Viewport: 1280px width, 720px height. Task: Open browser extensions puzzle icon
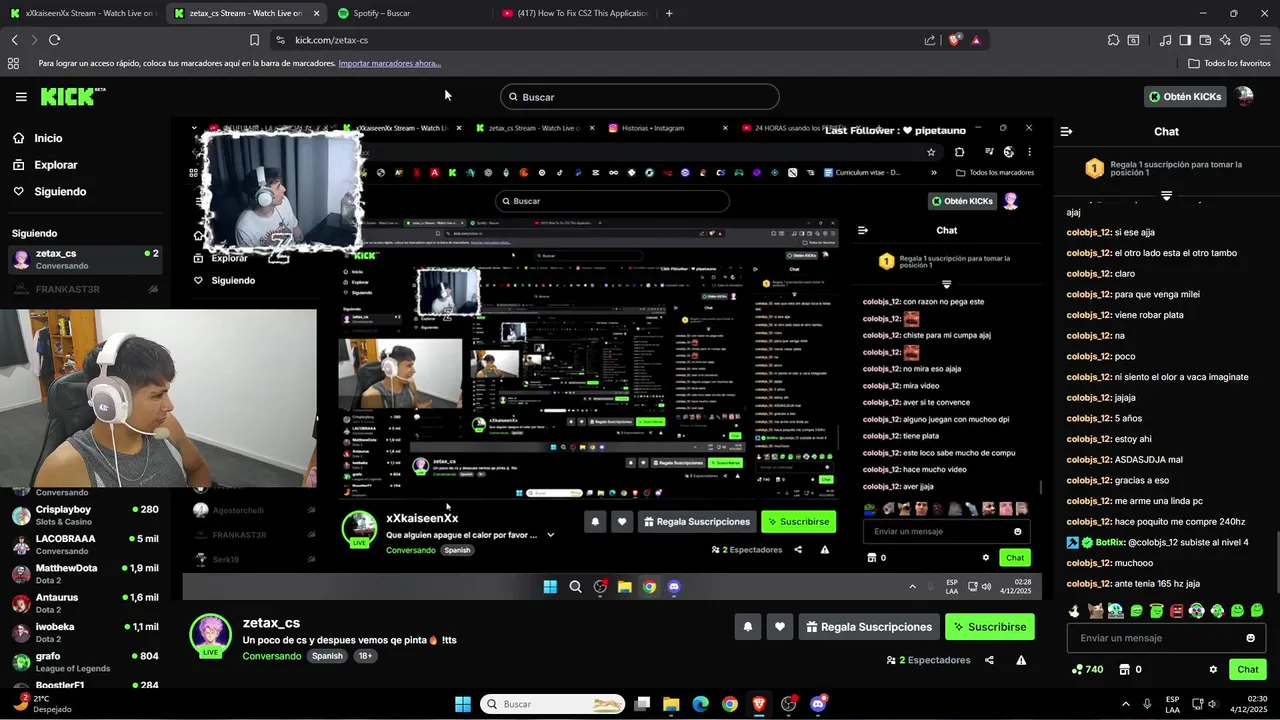[x=1113, y=40]
